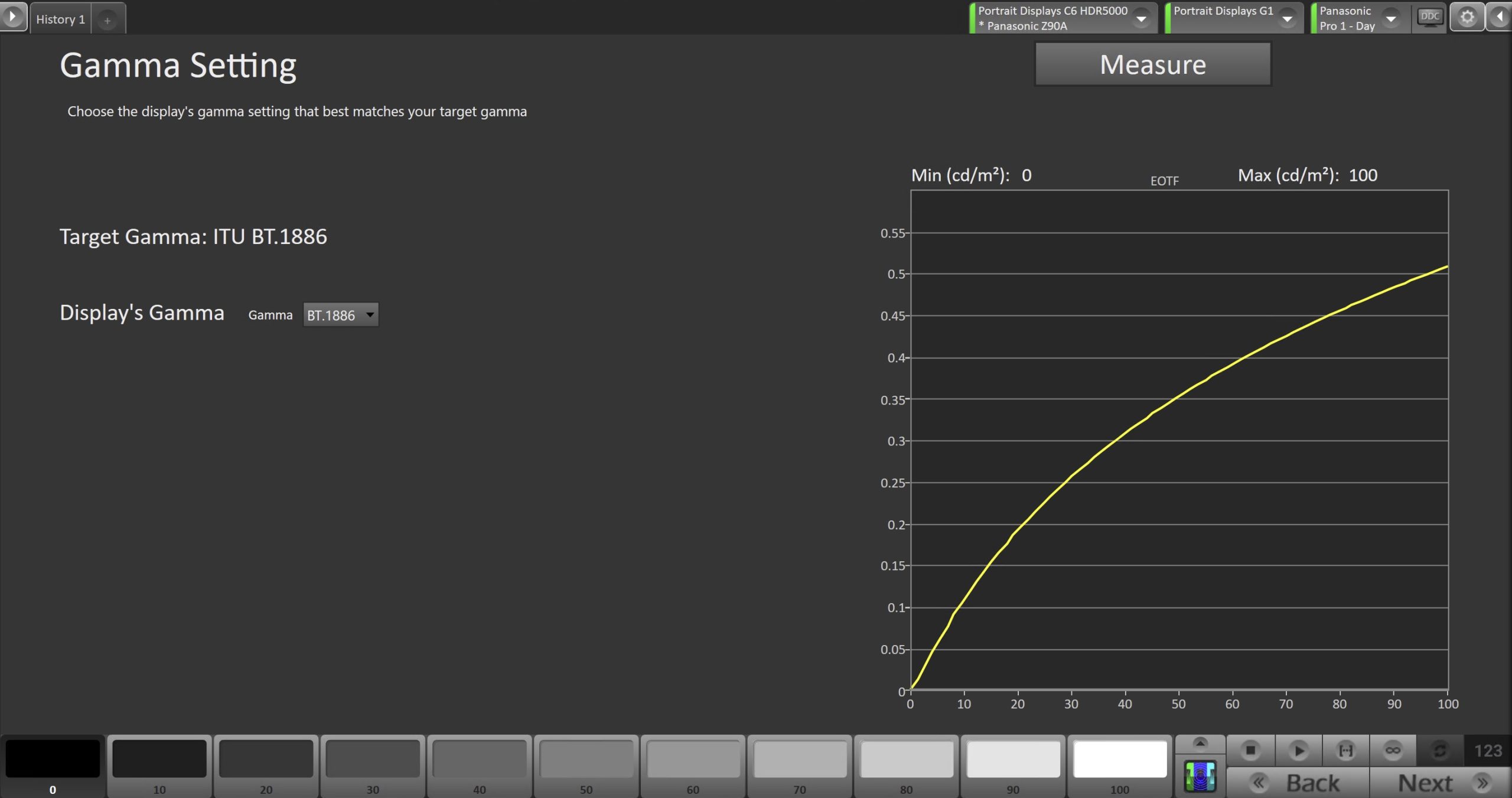Click the infinity continuous-read icon
The height and width of the screenshot is (798, 1512).
(x=1393, y=750)
